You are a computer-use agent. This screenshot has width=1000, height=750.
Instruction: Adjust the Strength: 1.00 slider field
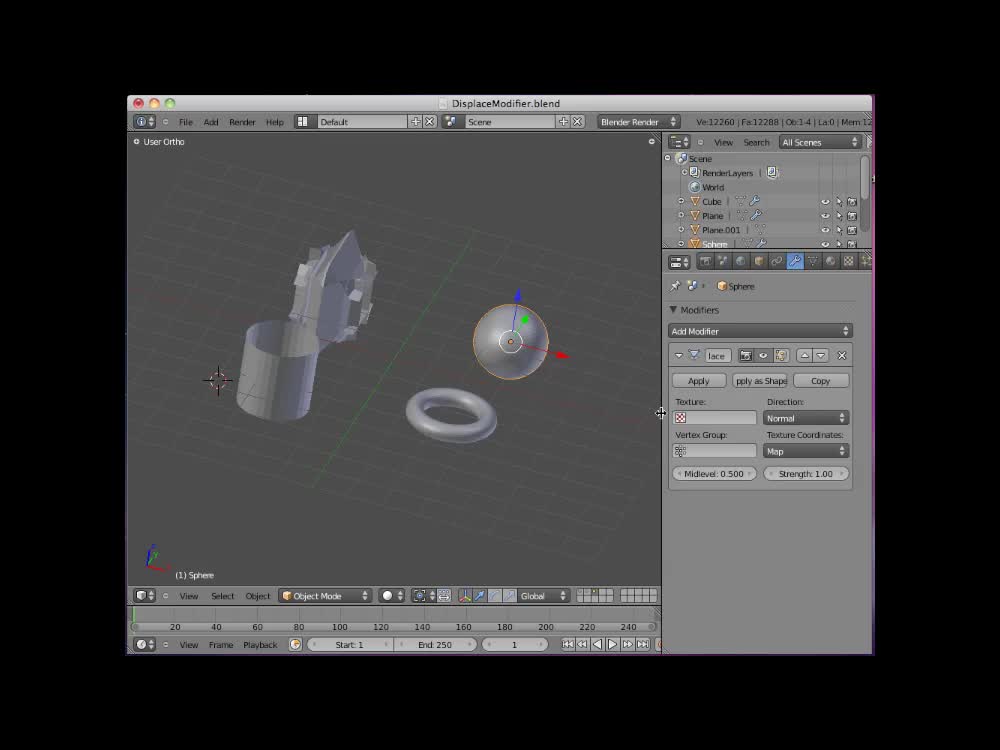coord(806,473)
